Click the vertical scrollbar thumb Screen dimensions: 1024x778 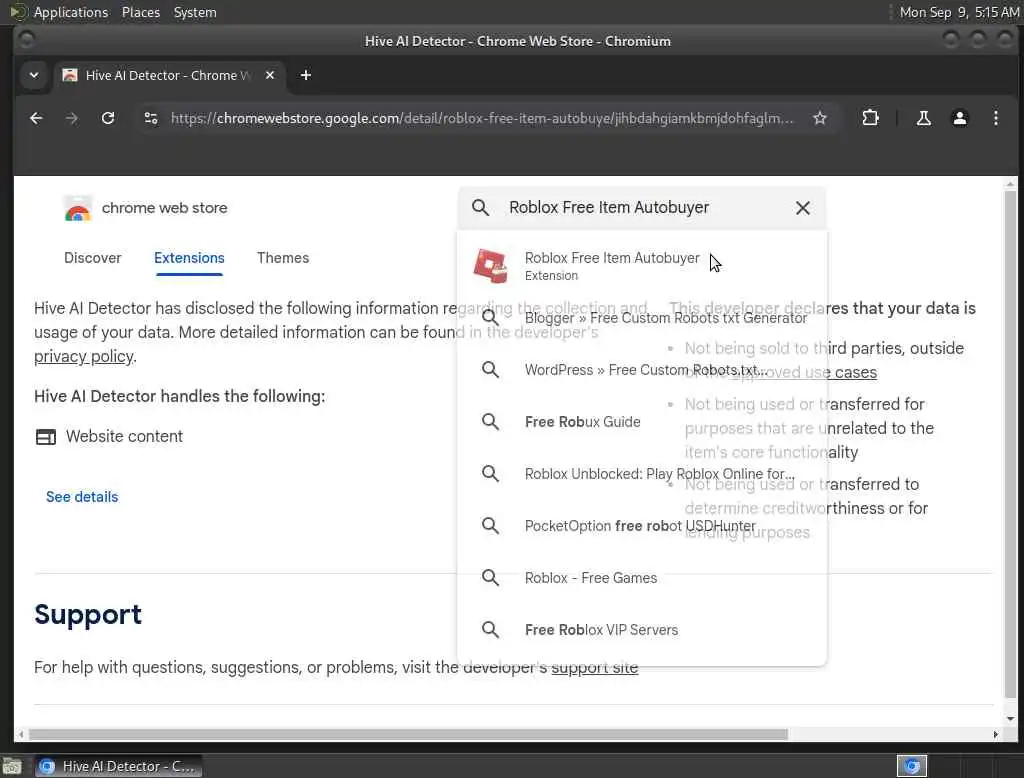click(1010, 444)
